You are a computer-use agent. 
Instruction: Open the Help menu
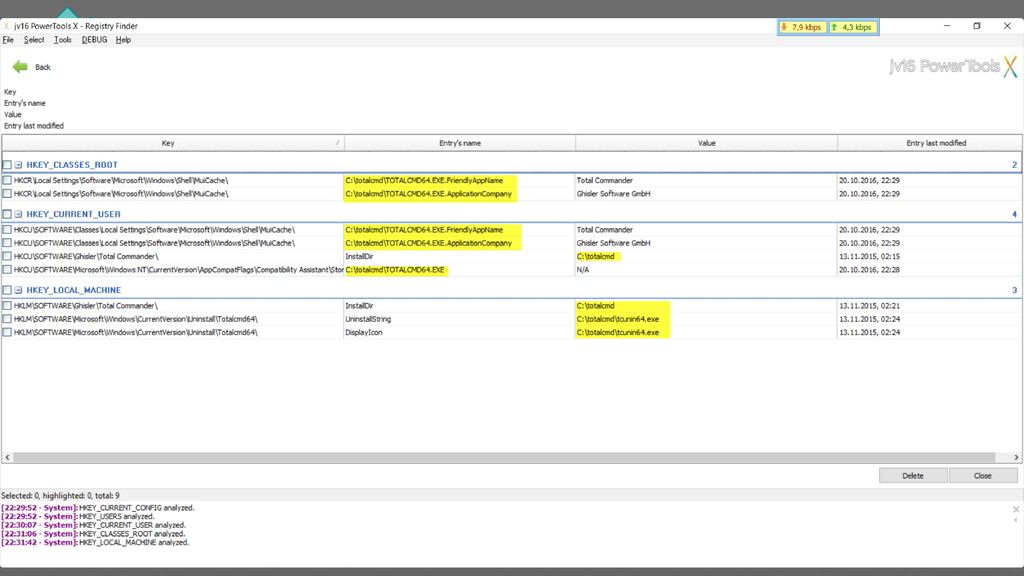tap(123, 40)
